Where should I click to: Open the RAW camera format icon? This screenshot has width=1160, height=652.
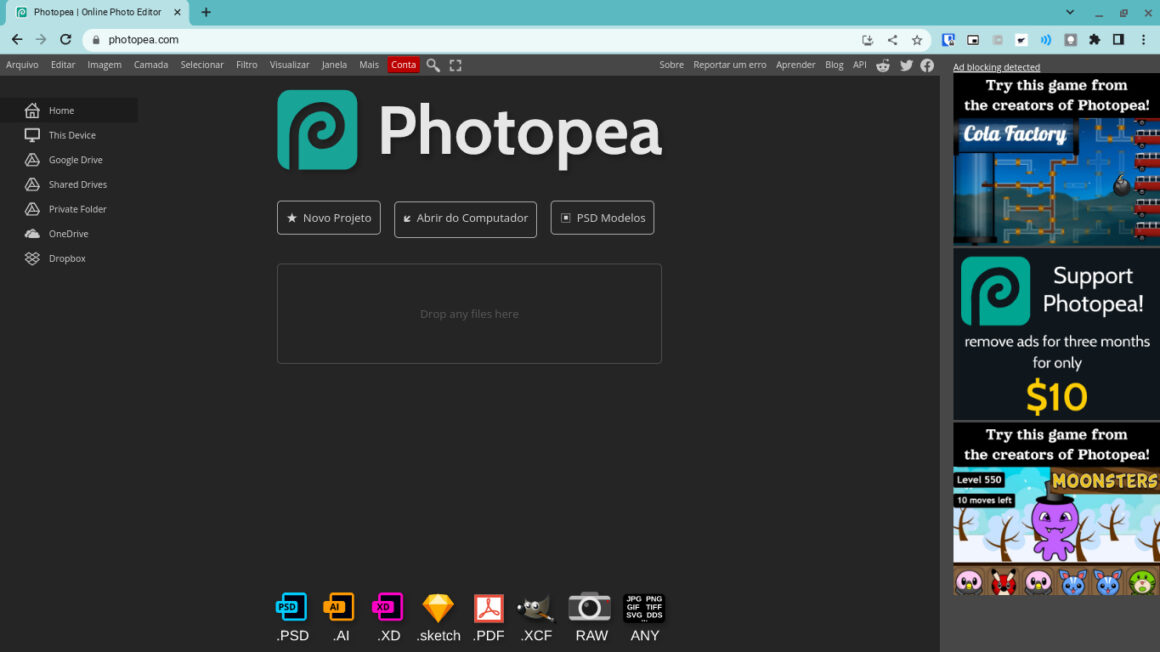[x=590, y=607]
